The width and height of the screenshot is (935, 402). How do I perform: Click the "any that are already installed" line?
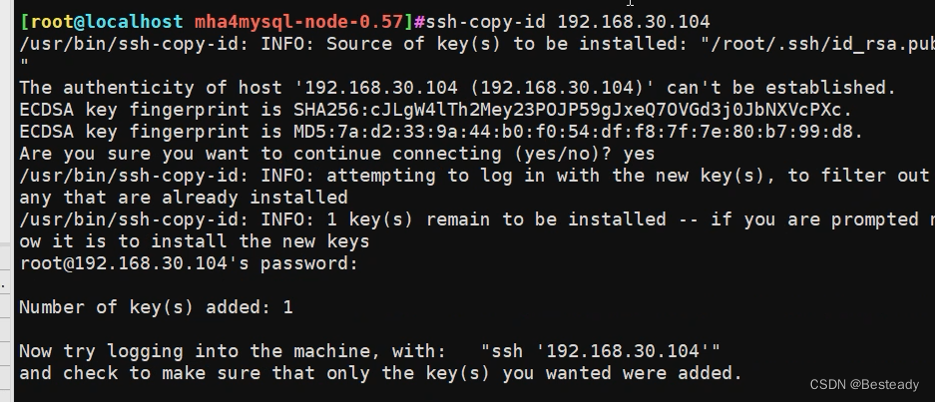pos(183,197)
